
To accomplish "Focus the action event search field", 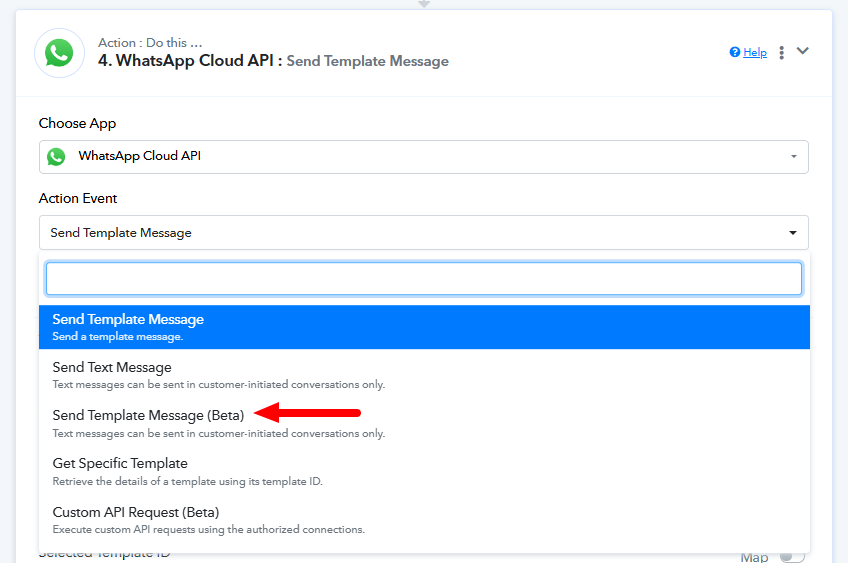I will click(x=423, y=279).
